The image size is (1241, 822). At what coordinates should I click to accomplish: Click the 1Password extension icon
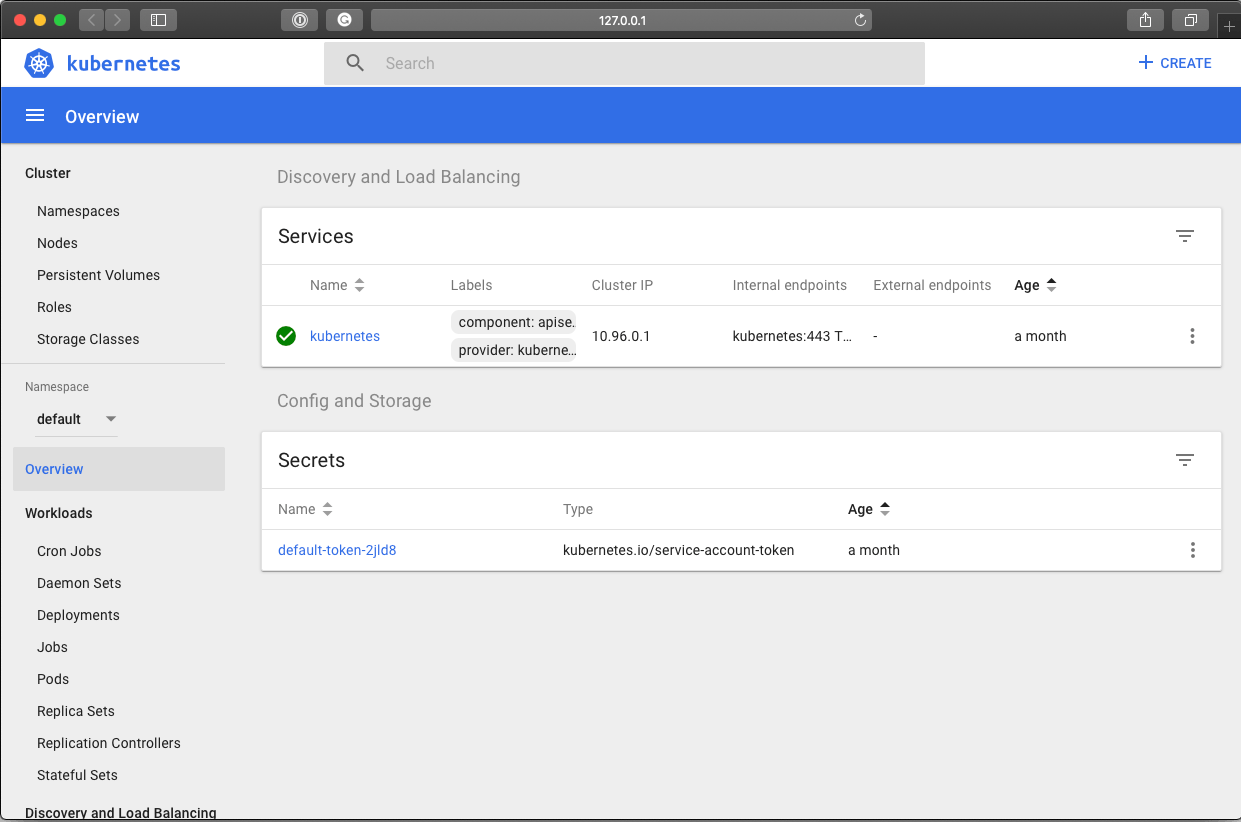pyautogui.click(x=299, y=19)
